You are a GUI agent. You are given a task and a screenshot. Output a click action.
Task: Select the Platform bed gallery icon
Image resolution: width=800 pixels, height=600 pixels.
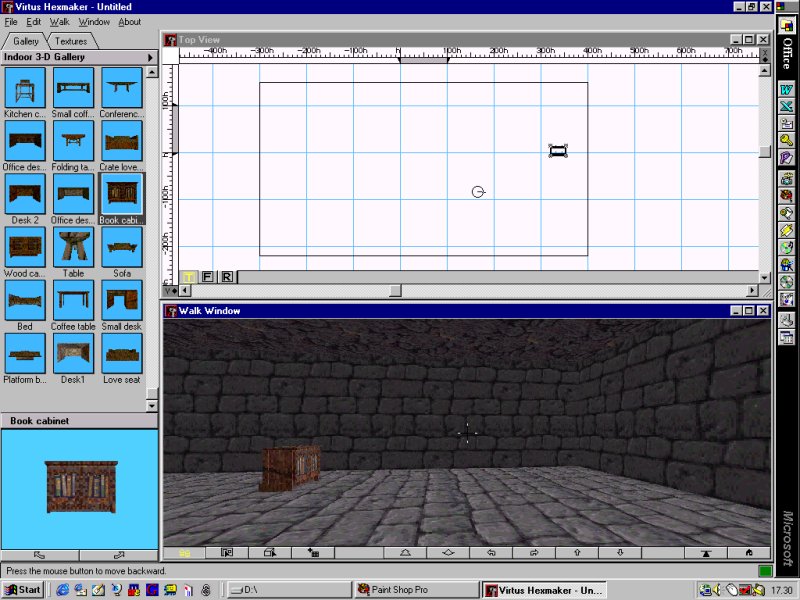(24, 353)
